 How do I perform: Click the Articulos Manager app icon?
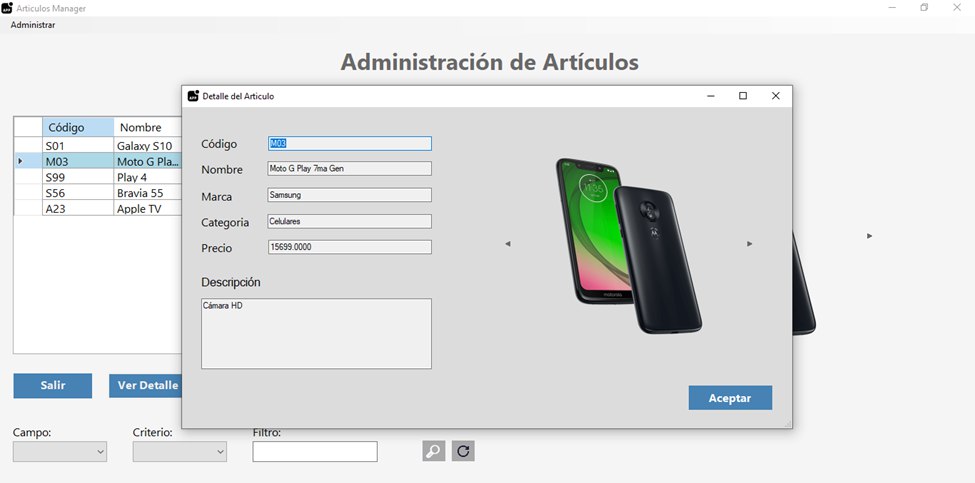coord(7,8)
